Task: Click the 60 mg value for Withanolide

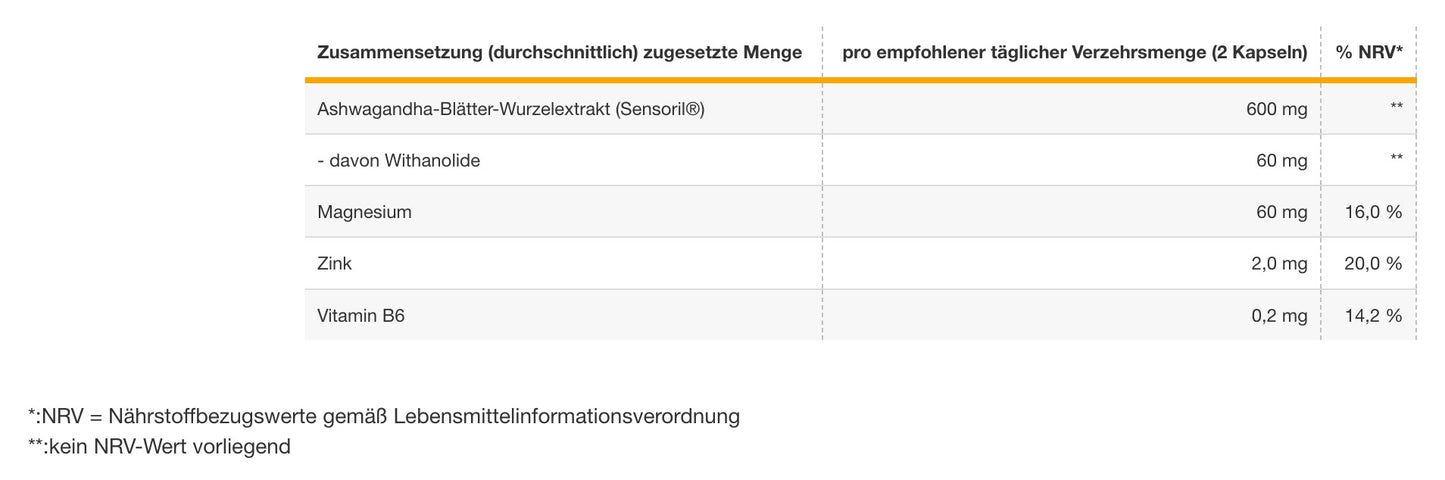Action: pyautogui.click(x=1282, y=160)
